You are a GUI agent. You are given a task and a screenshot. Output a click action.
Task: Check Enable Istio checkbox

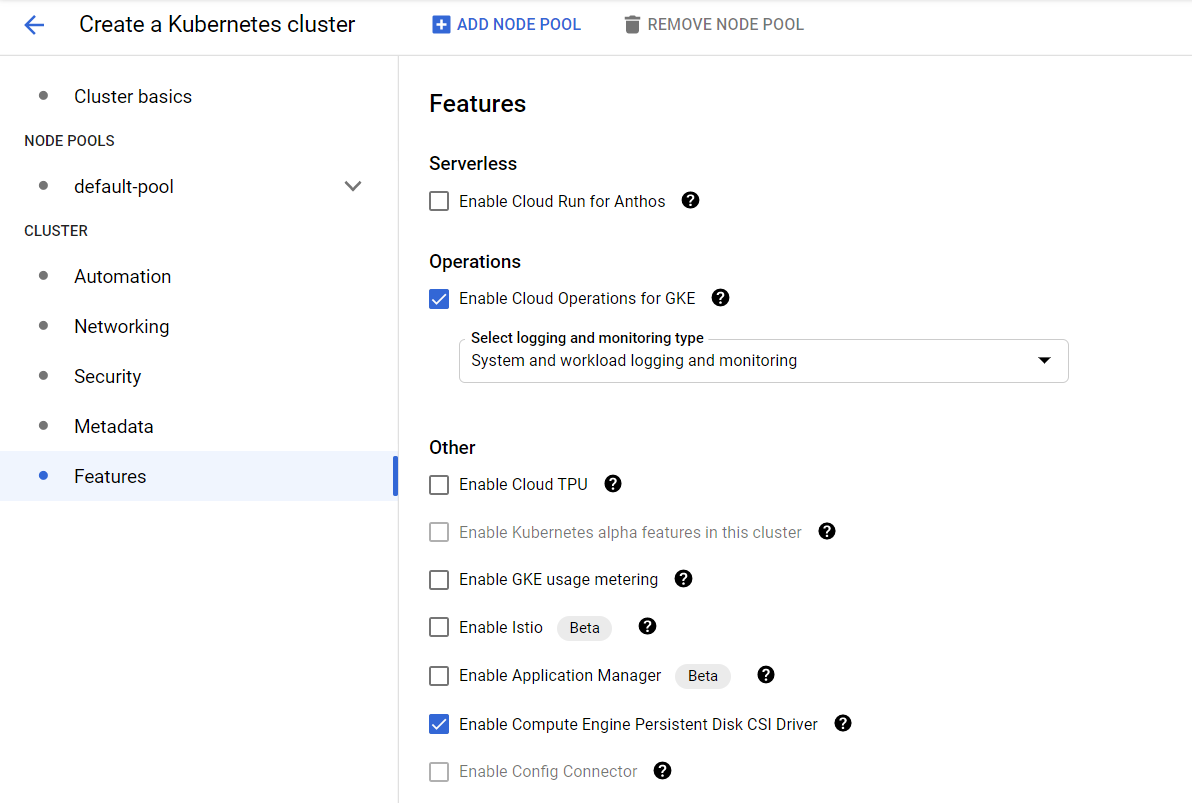tap(439, 627)
